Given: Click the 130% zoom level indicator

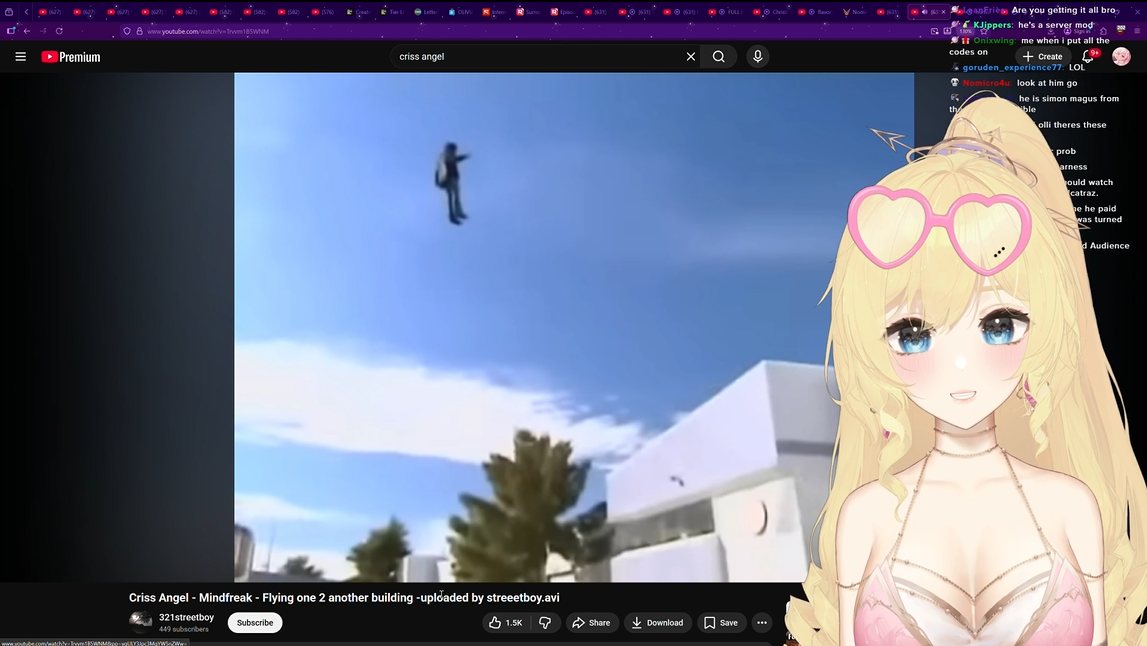Looking at the screenshot, I should (966, 31).
